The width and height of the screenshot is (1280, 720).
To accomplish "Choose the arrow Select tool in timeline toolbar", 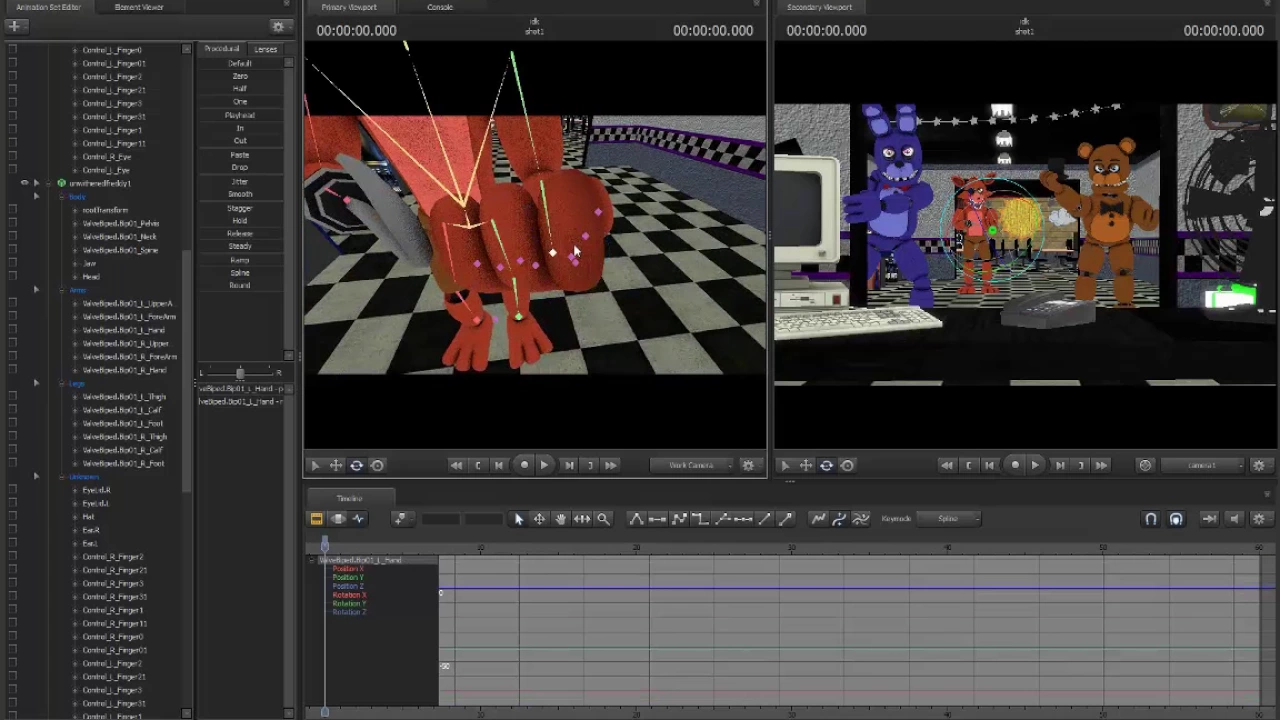I will click(x=518, y=519).
